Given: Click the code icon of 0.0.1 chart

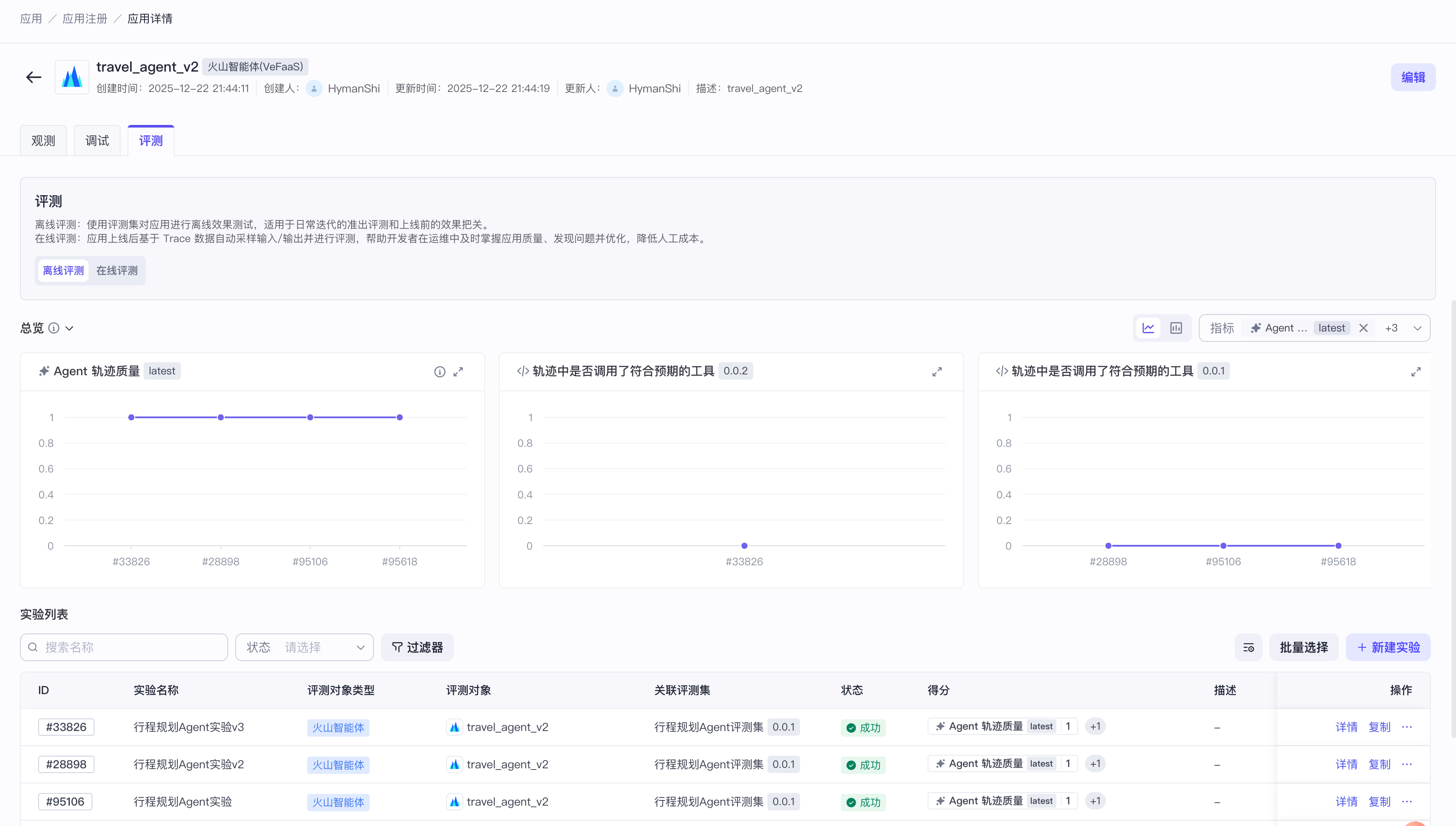Looking at the screenshot, I should pos(1002,371).
